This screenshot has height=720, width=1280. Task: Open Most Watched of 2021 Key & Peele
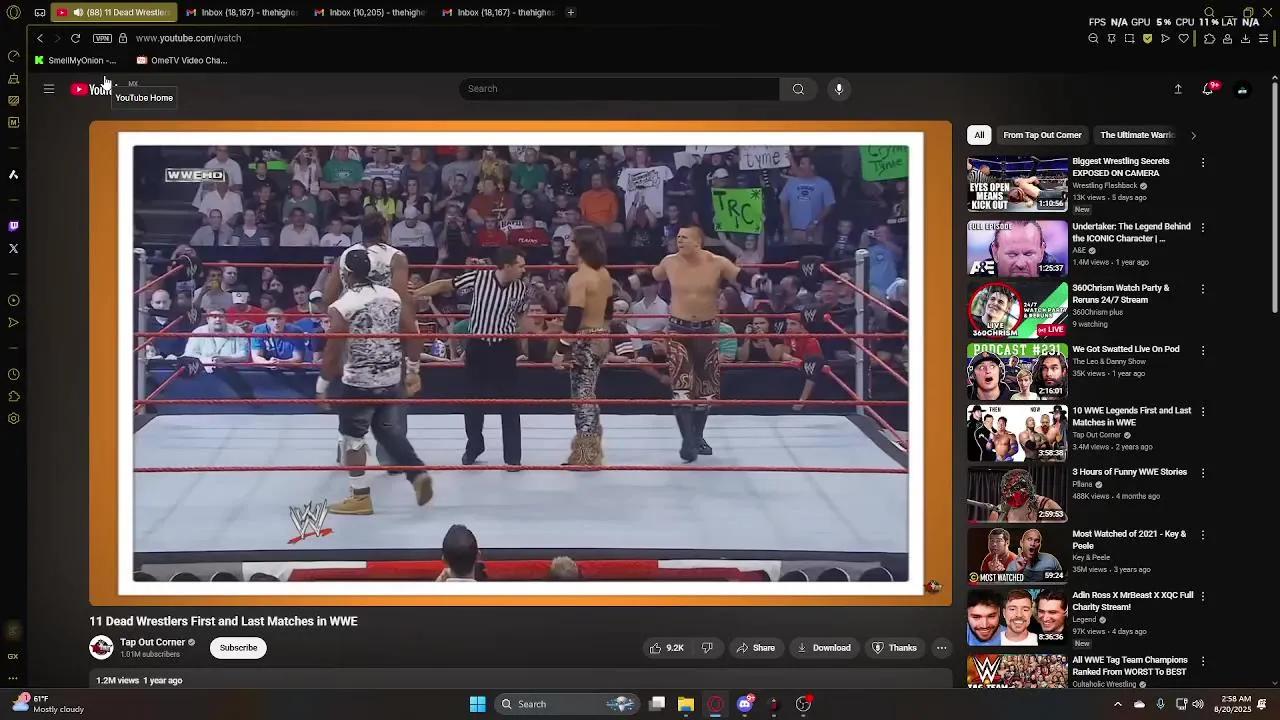(x=1129, y=539)
